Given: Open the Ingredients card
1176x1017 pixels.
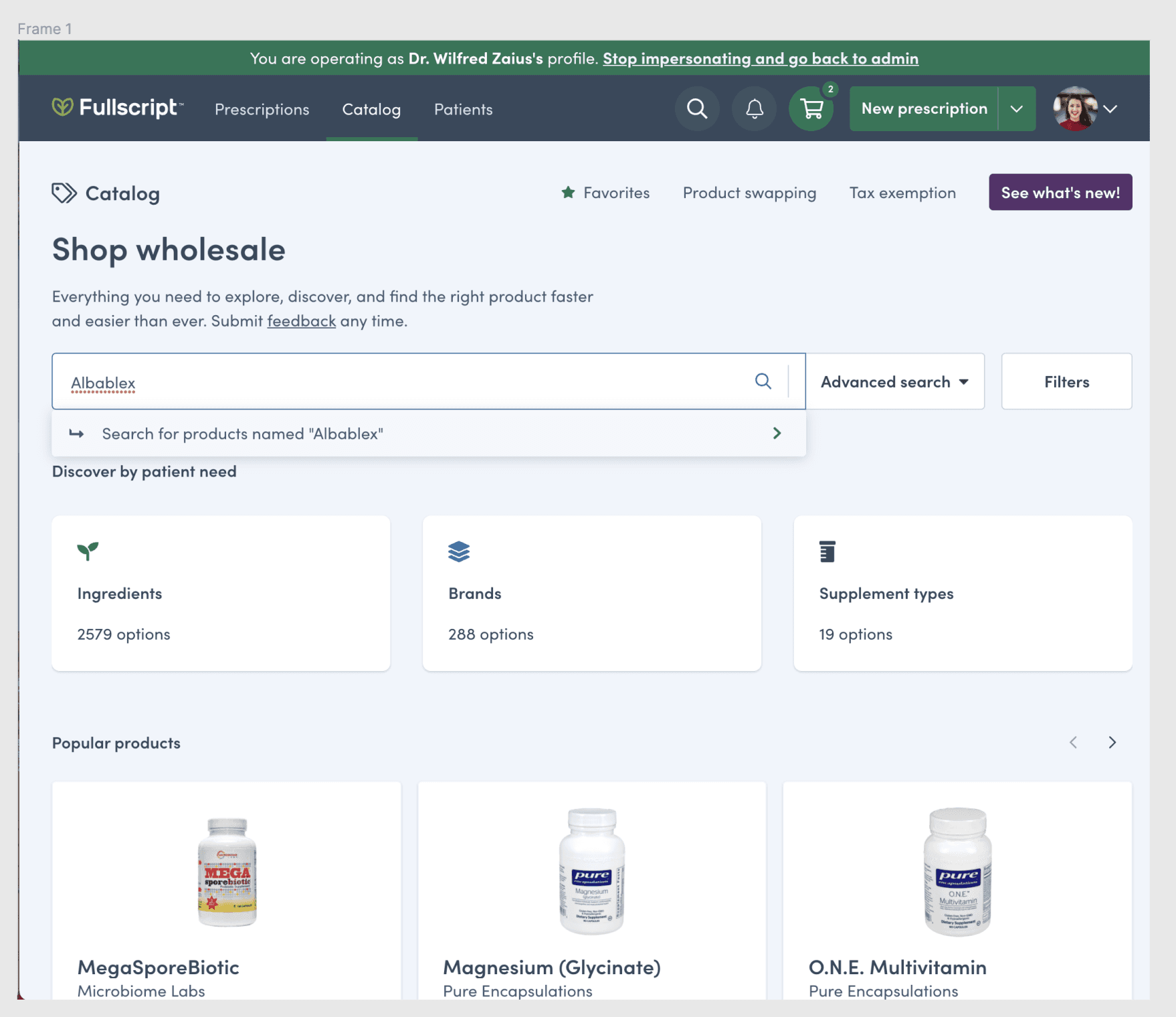Looking at the screenshot, I should coord(221,593).
